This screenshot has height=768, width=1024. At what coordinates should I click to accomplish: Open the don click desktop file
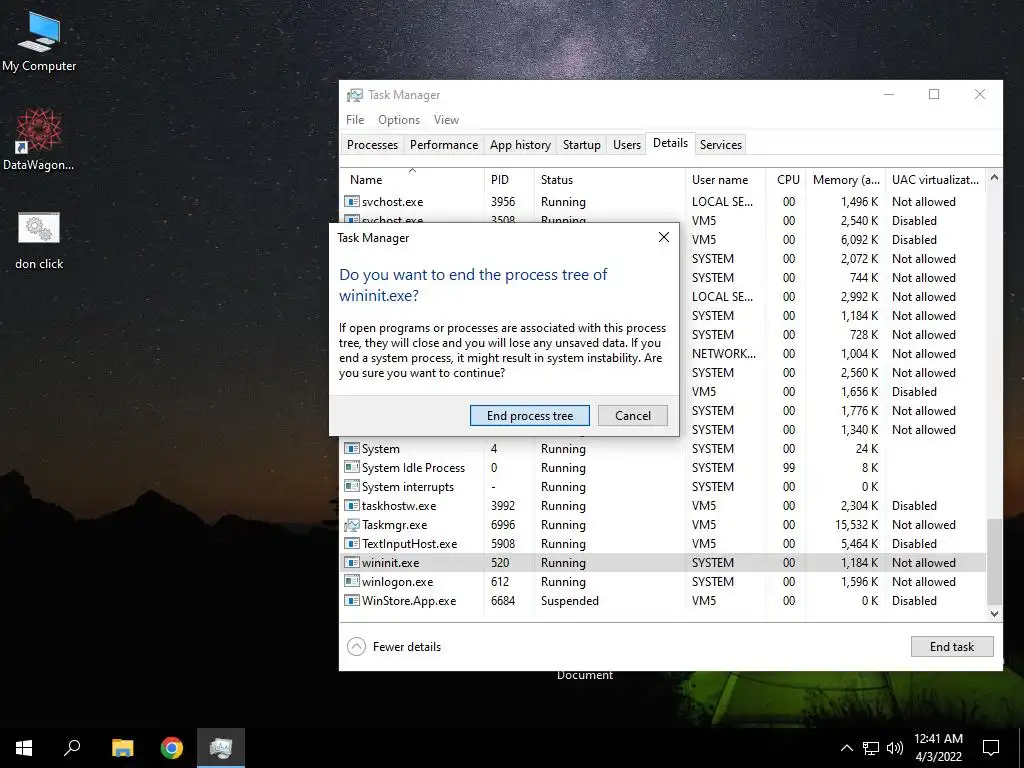[39, 240]
